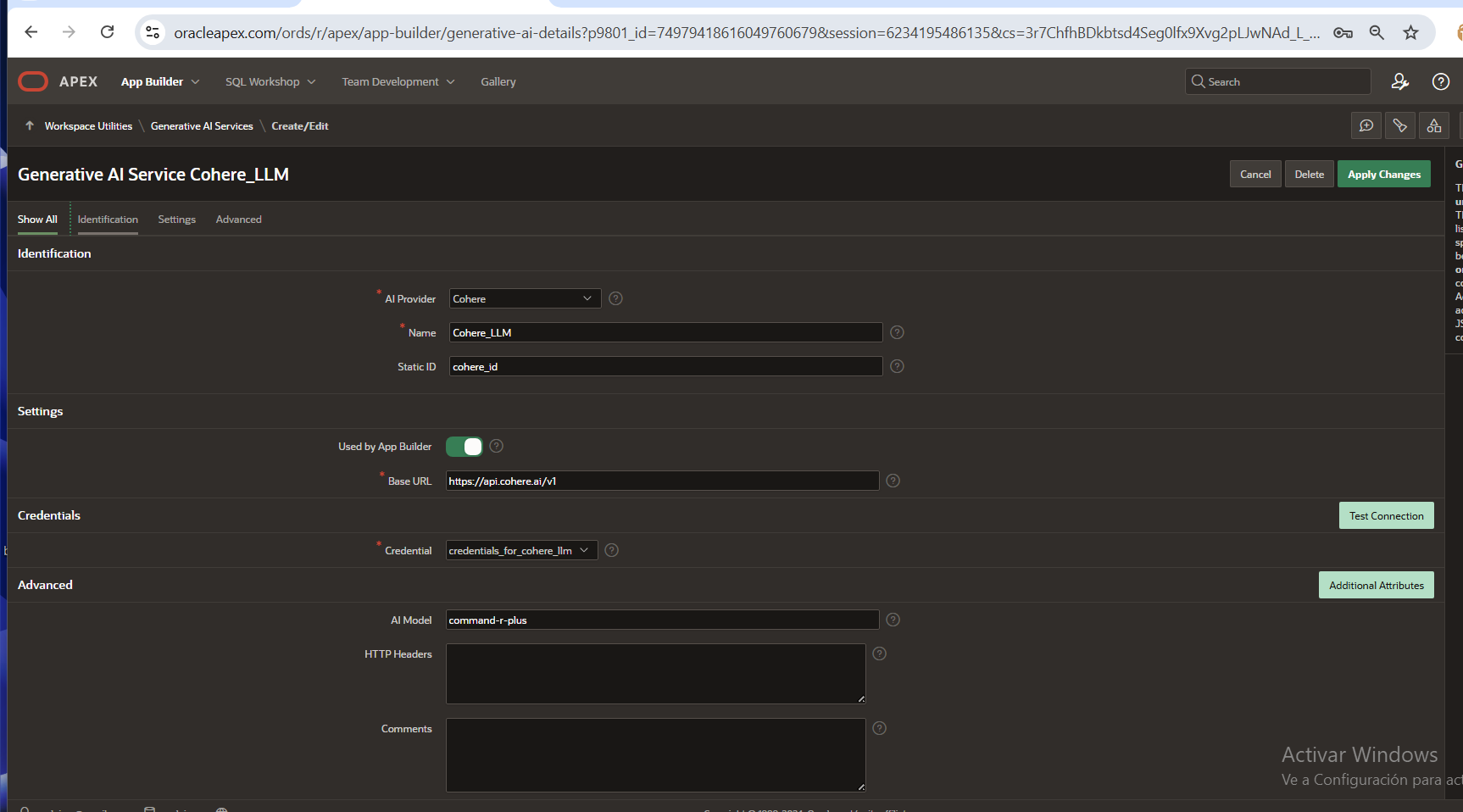Click the browser reload page icon
The height and width of the screenshot is (812, 1463).
(x=107, y=32)
